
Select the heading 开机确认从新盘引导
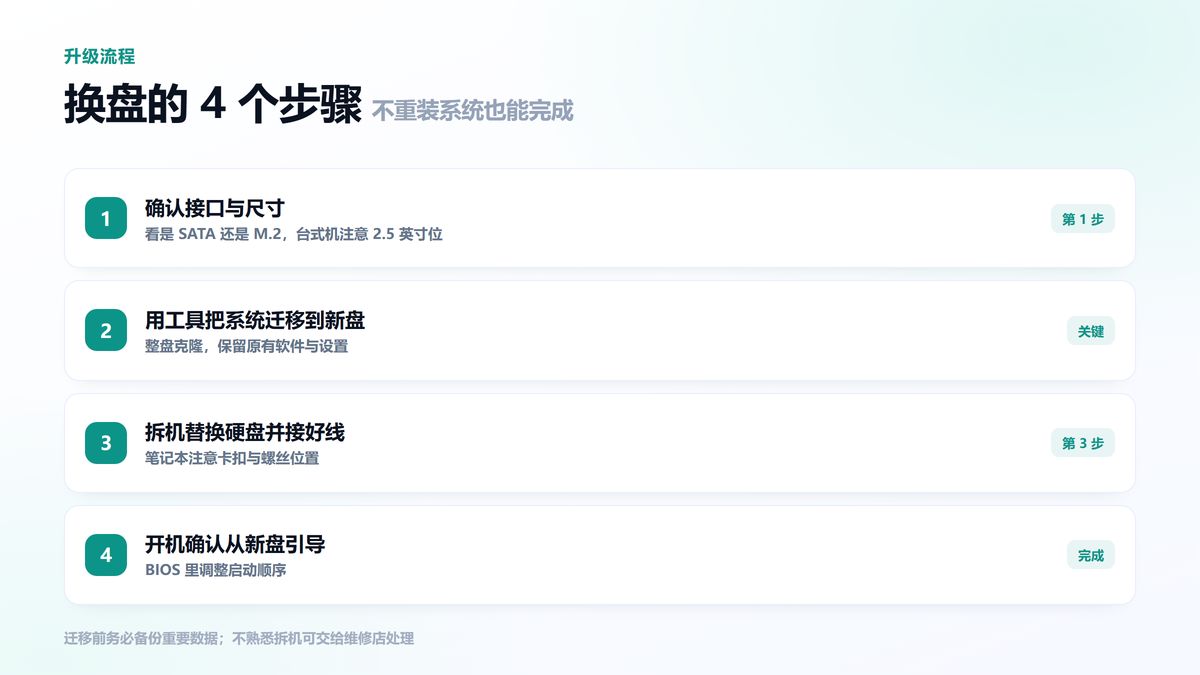(235, 545)
